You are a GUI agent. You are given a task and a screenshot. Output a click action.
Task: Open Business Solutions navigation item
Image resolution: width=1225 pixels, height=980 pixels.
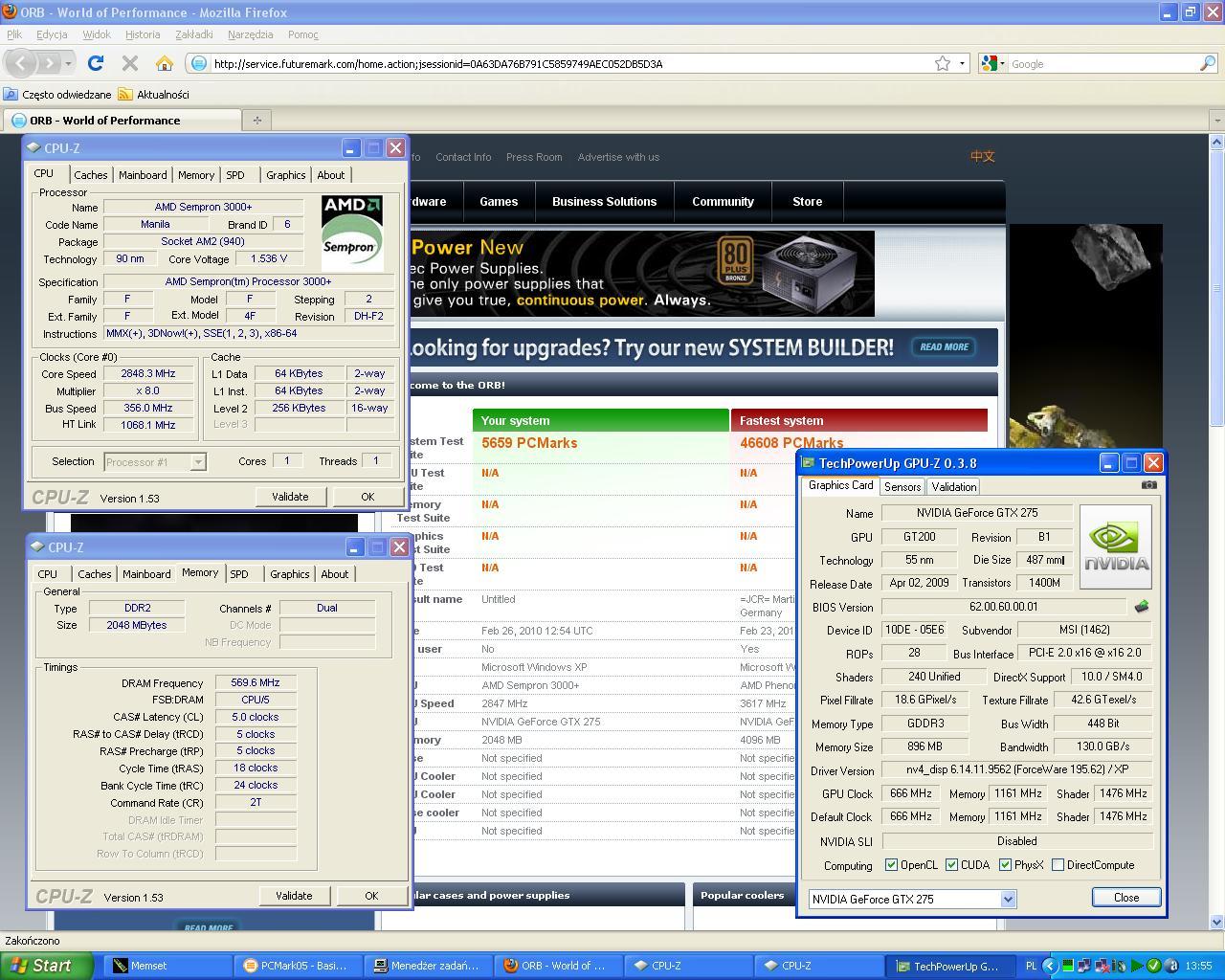604,202
